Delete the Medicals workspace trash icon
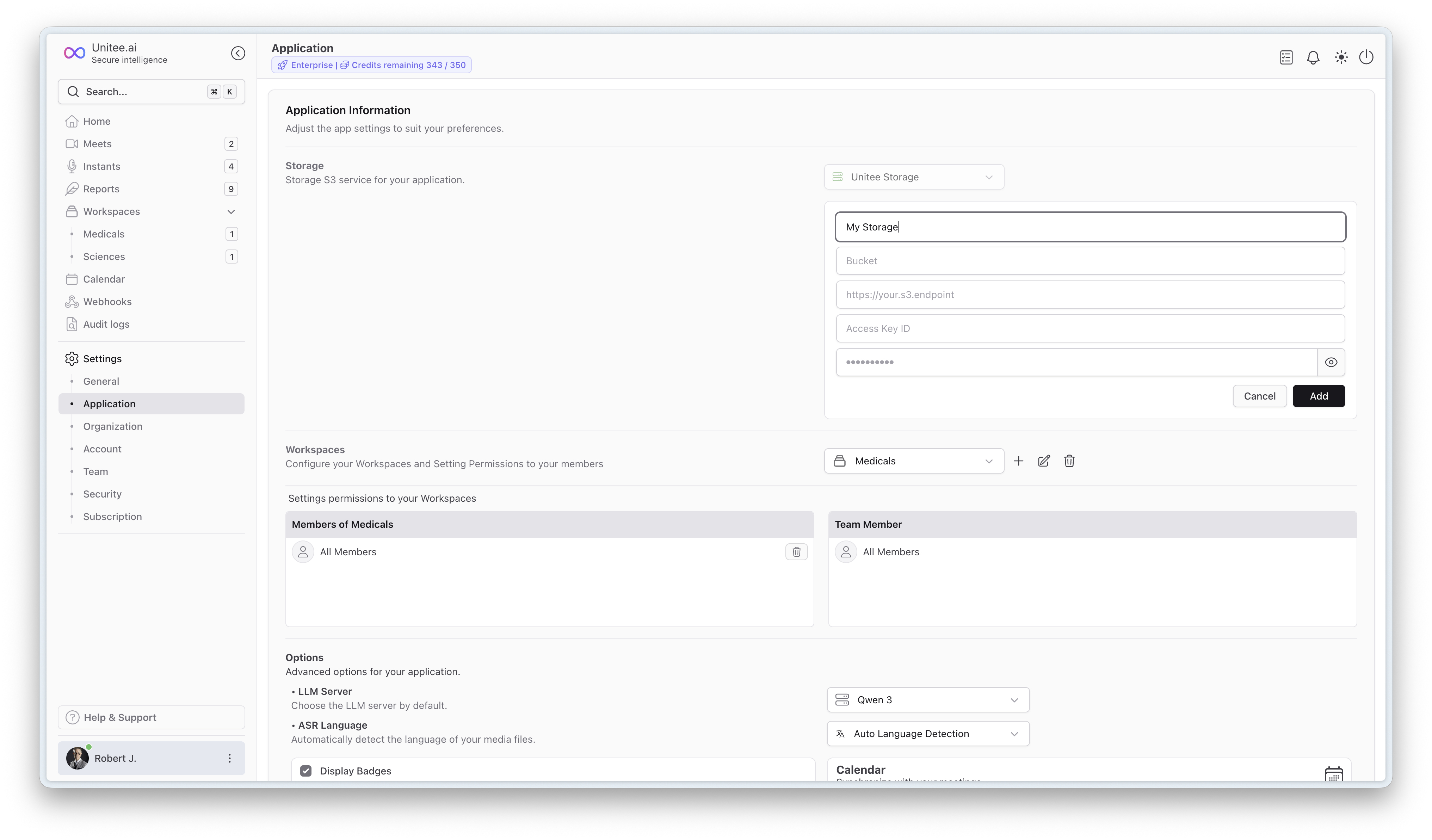This screenshot has height=840, width=1432. 1069,461
